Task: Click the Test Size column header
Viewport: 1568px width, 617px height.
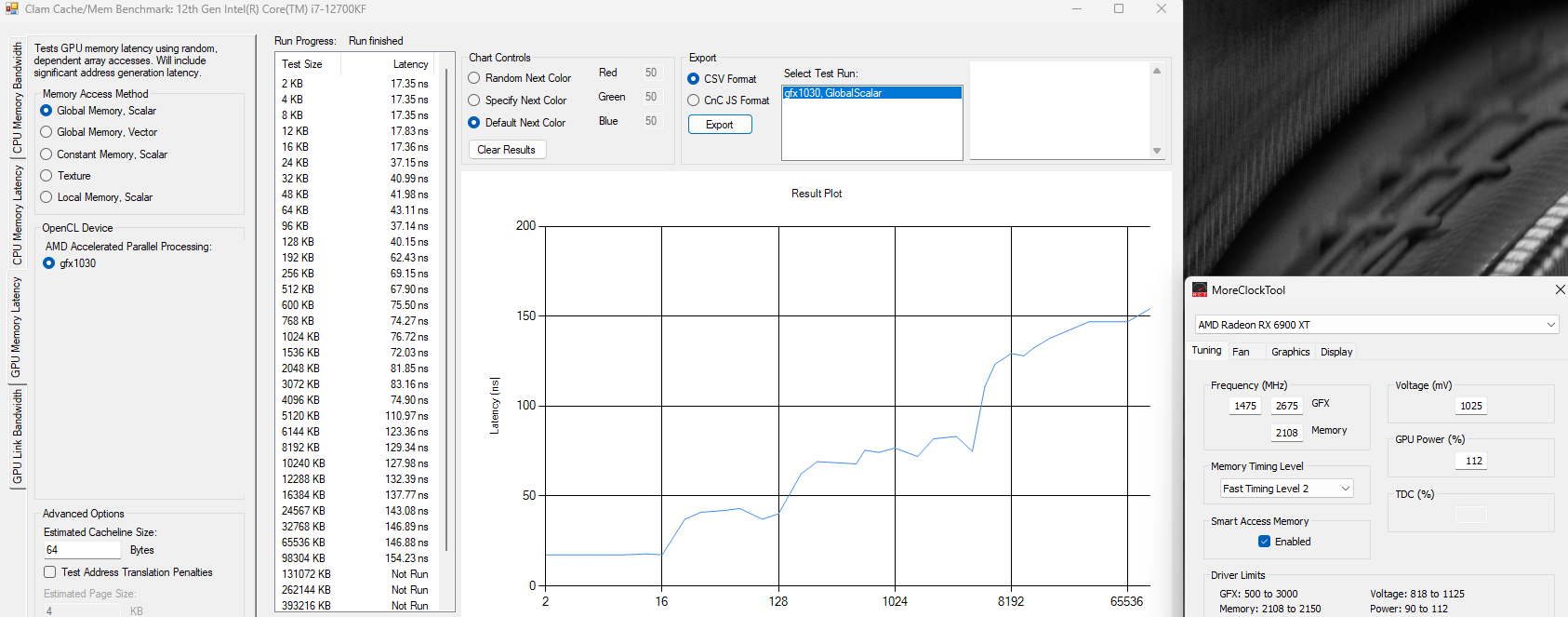Action: coord(309,64)
